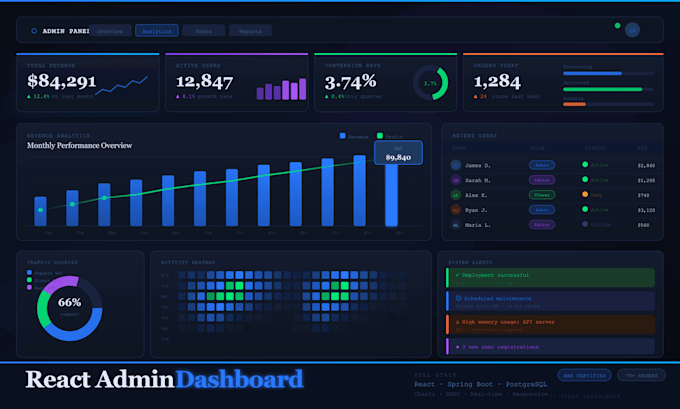
Task: Click the diamond icon on new registrations alert
Action: point(458,347)
